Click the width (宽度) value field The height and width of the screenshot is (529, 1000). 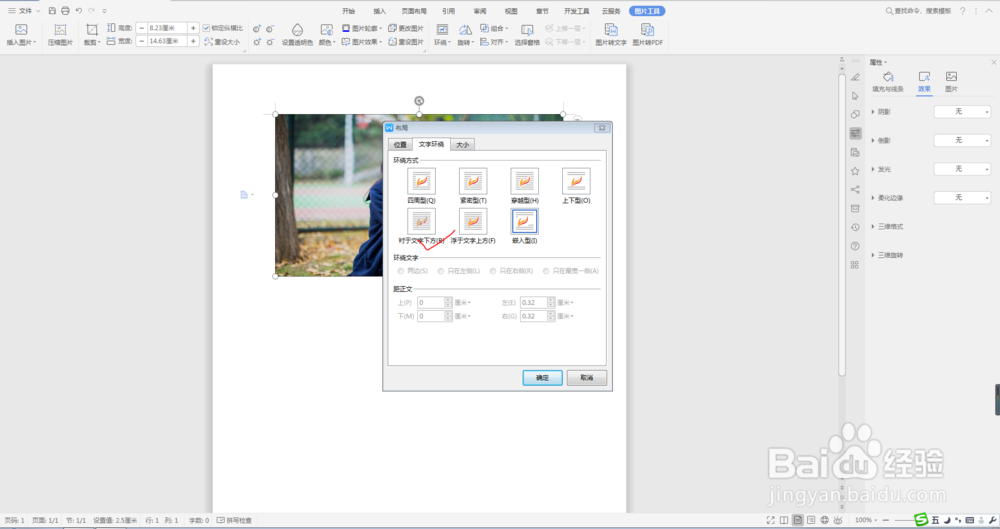point(167,41)
